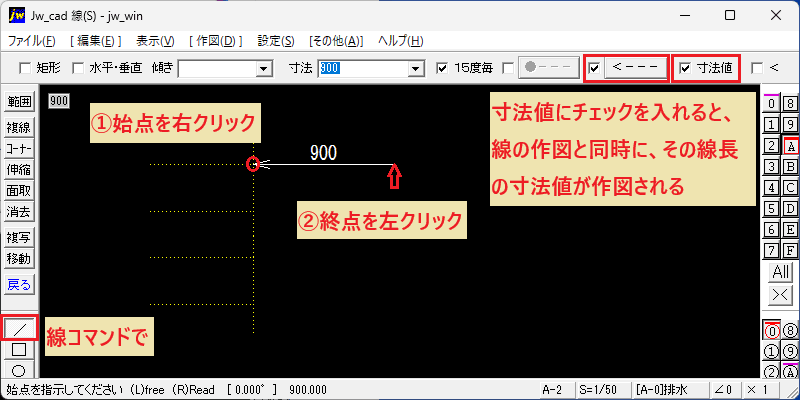Select the 消去 erase tool
The height and width of the screenshot is (400, 800).
19,212
